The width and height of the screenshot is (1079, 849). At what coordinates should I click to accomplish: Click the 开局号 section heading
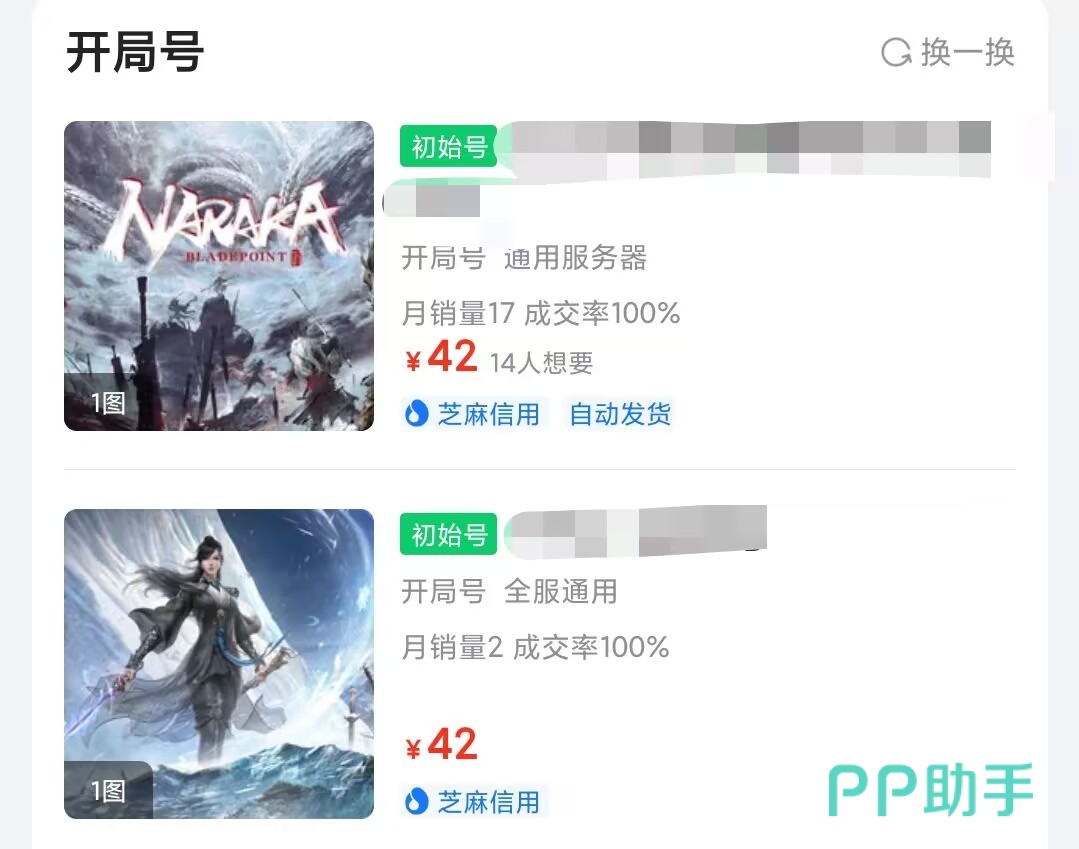[135, 52]
